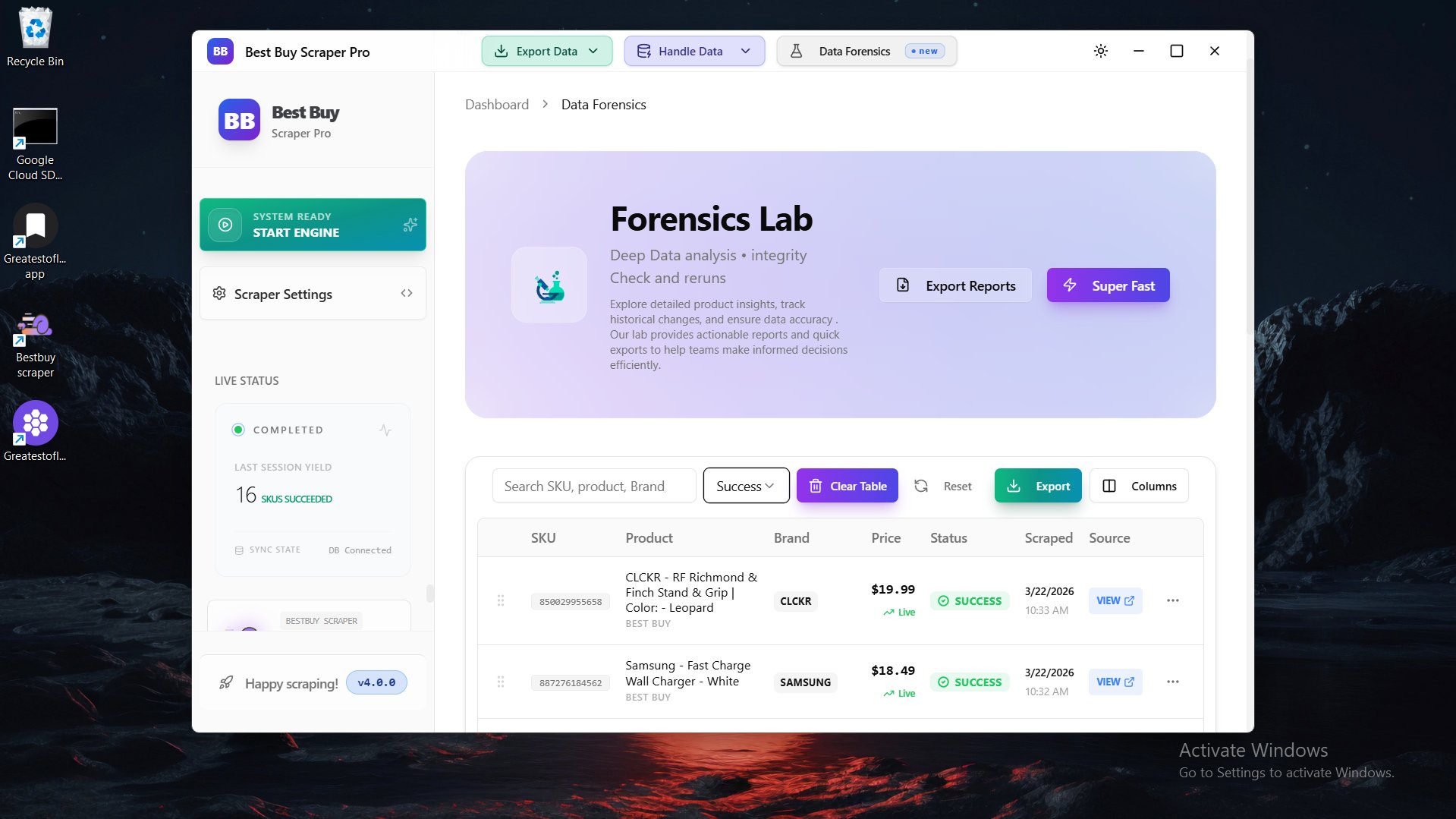Viewport: 1456px width, 819px height.
Task: Open the purple flower Greatestofl... shortcut
Action: point(35,431)
